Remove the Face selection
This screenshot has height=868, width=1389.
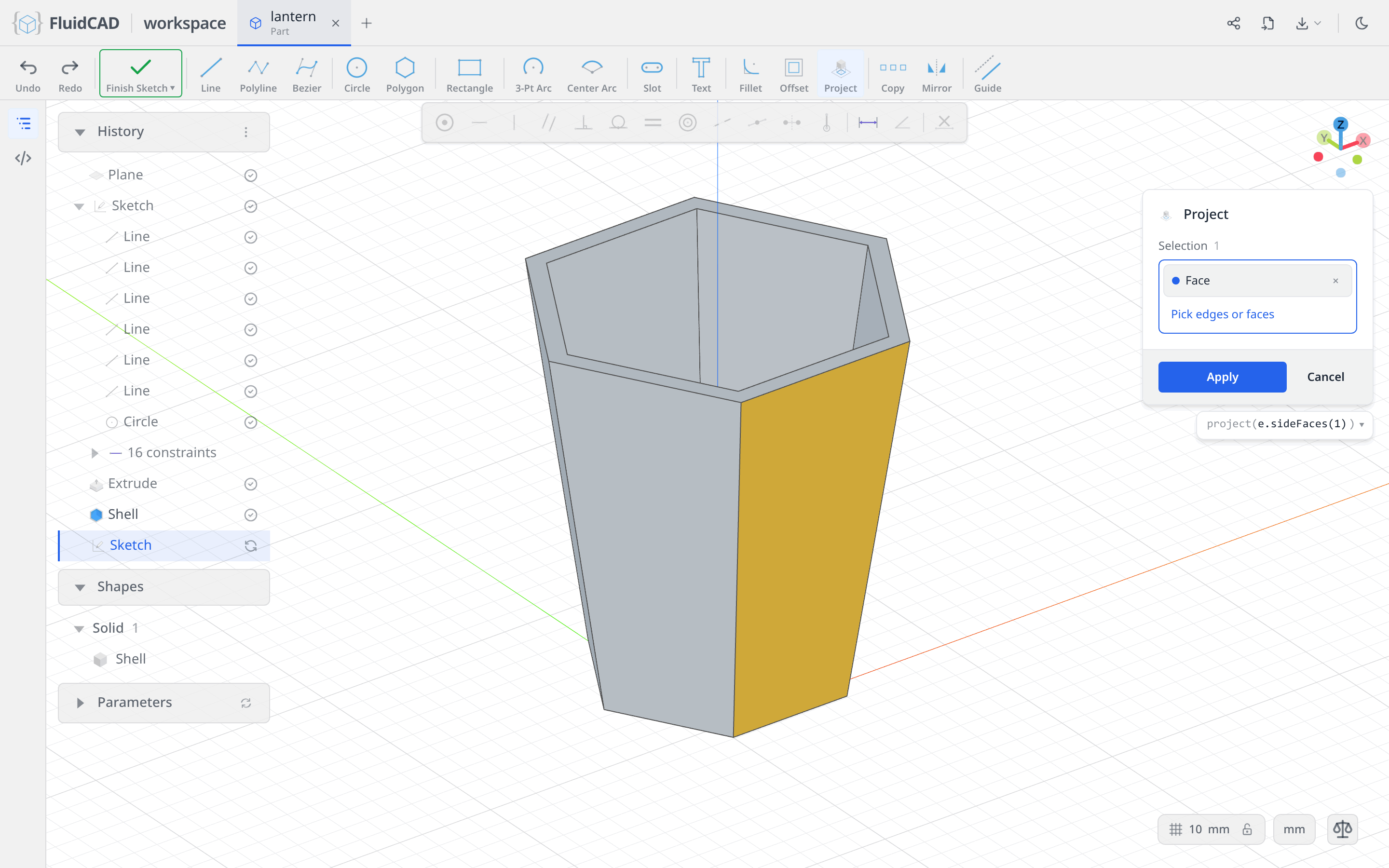click(x=1335, y=281)
